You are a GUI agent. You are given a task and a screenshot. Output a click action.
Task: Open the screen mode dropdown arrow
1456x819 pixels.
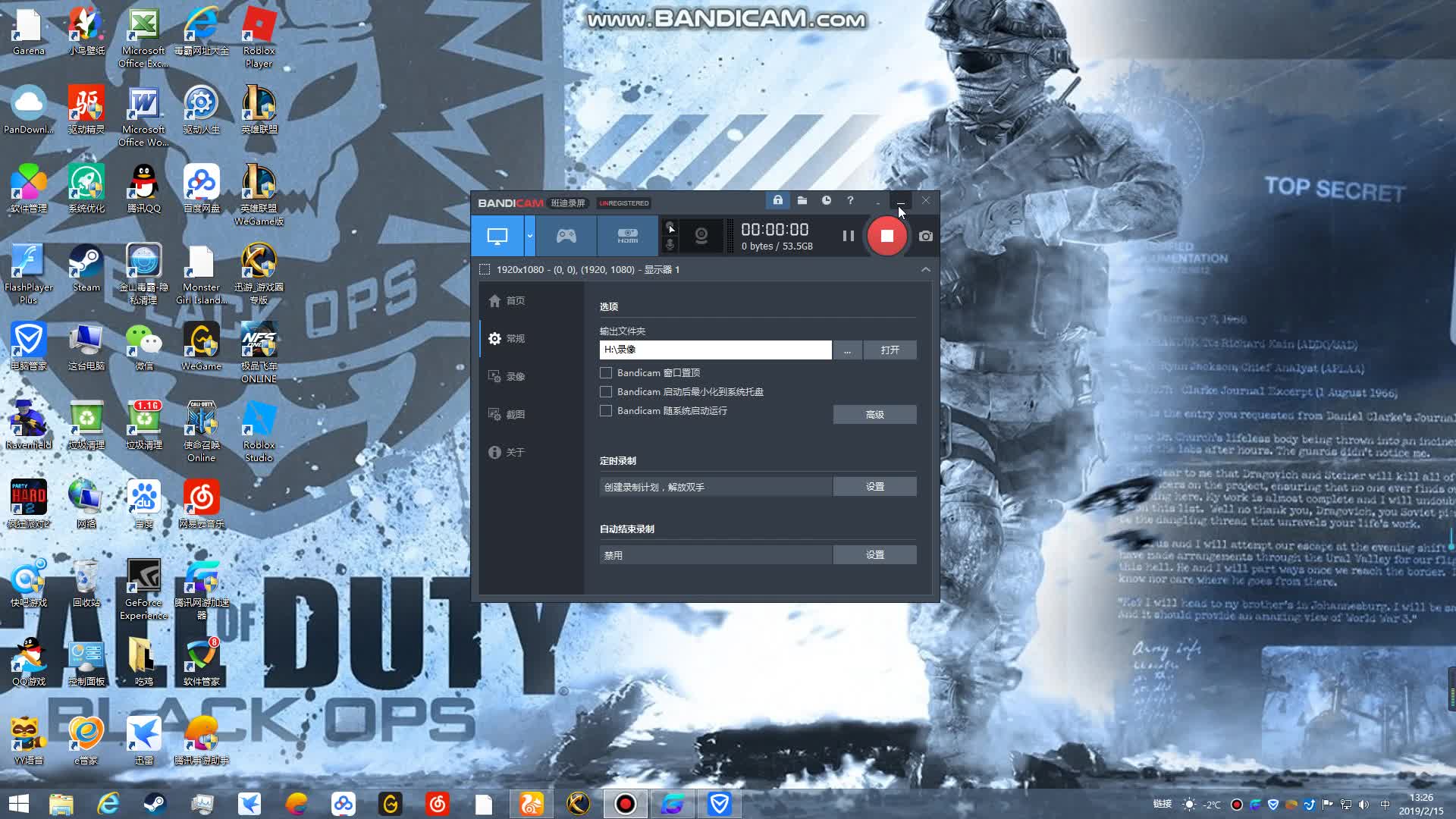[x=529, y=236]
